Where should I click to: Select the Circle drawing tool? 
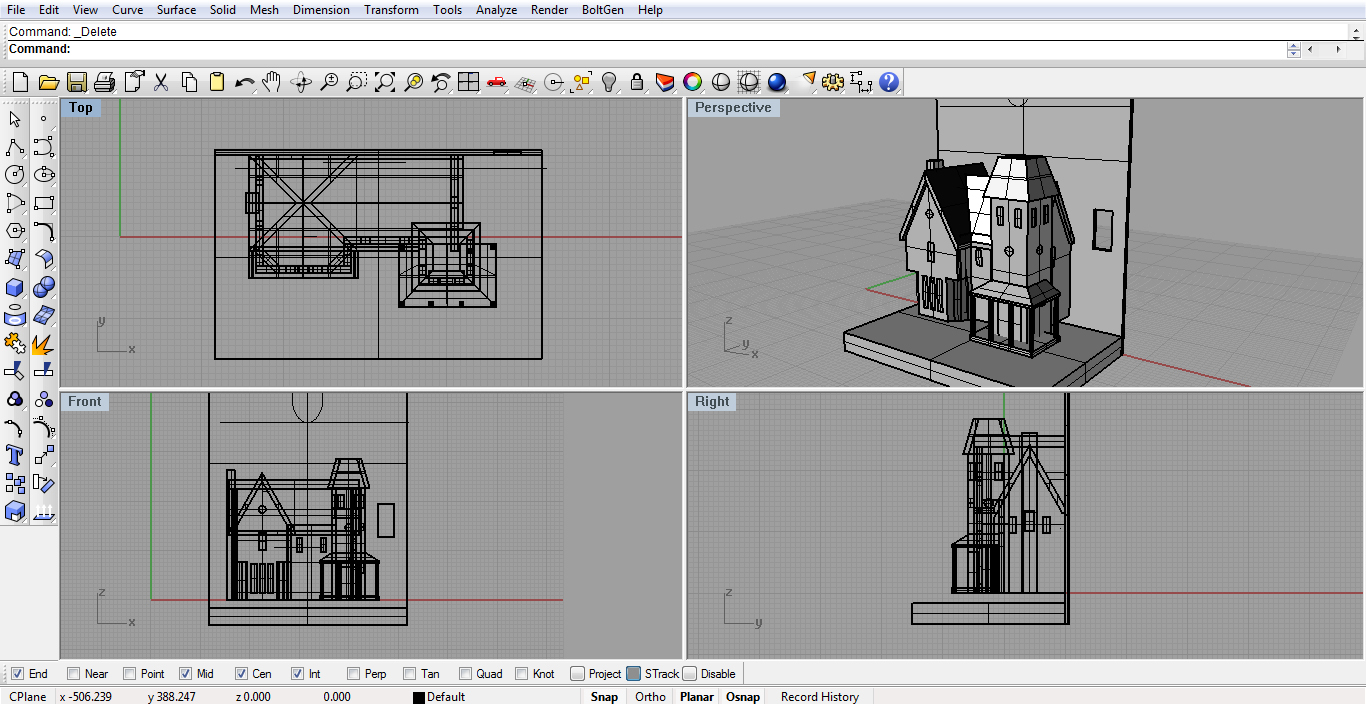pyautogui.click(x=15, y=175)
